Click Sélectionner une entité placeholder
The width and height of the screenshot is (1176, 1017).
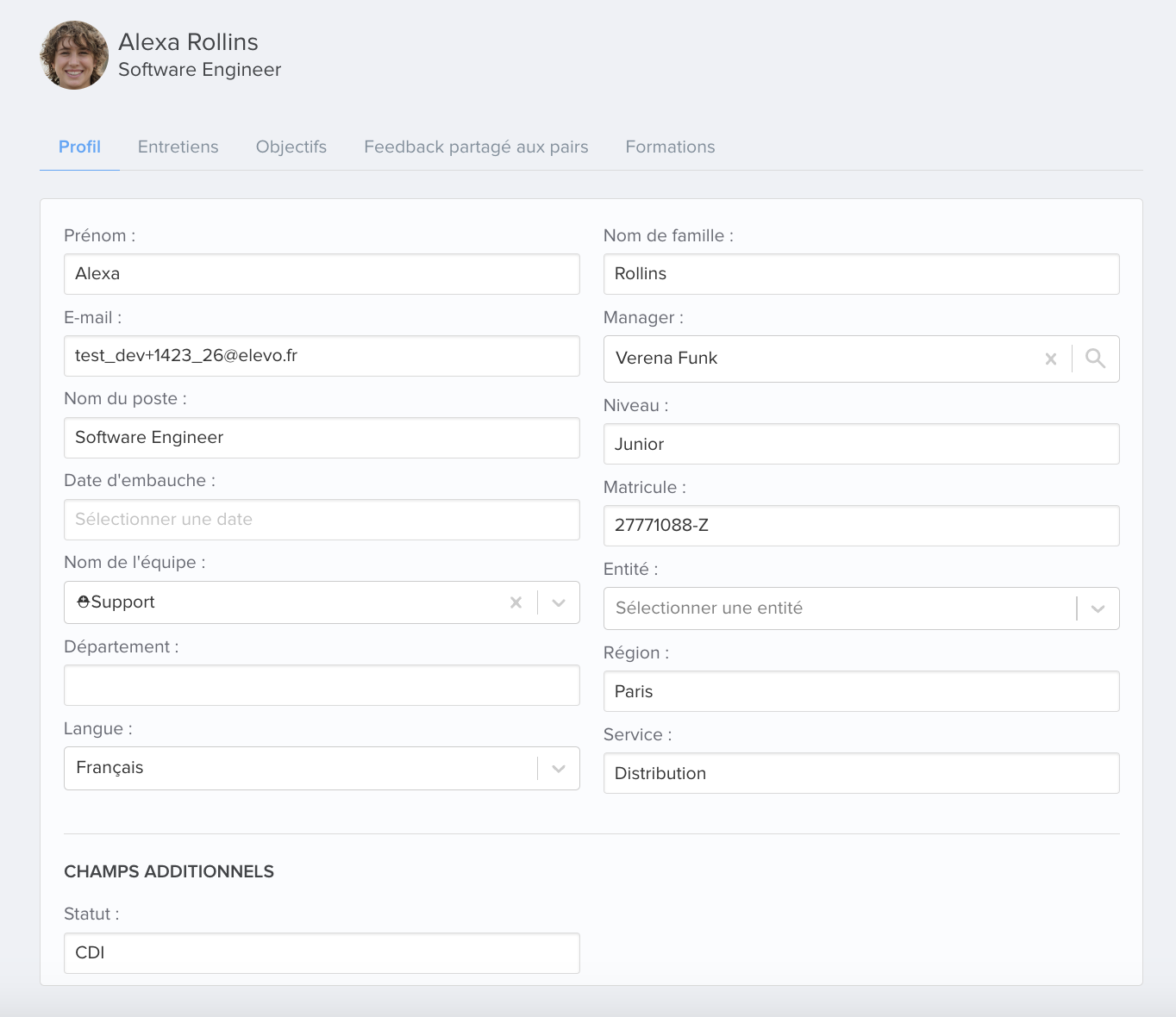click(x=709, y=608)
